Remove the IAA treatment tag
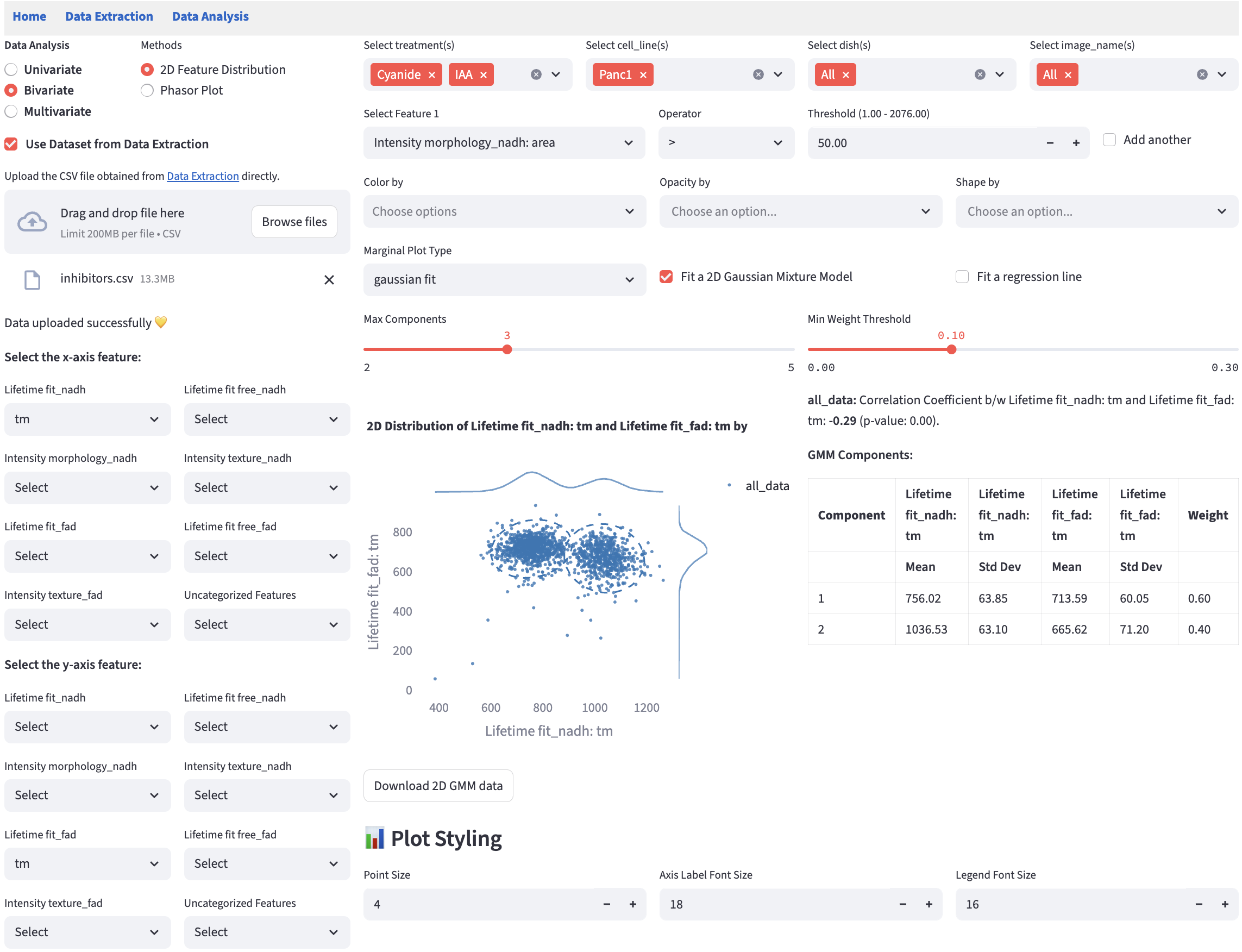1242x952 pixels. pyautogui.click(x=484, y=75)
